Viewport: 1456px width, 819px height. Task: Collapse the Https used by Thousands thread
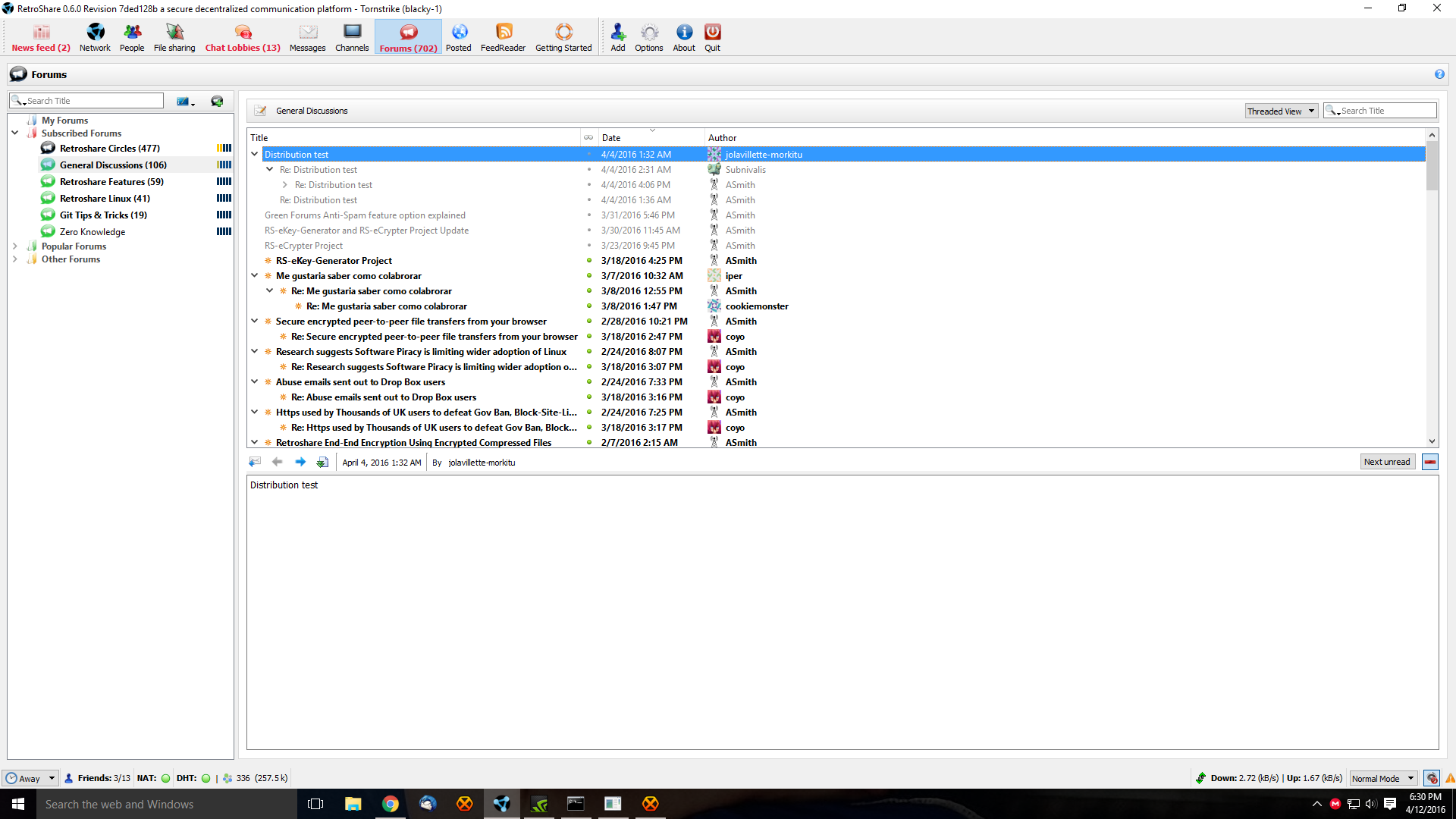[x=255, y=412]
